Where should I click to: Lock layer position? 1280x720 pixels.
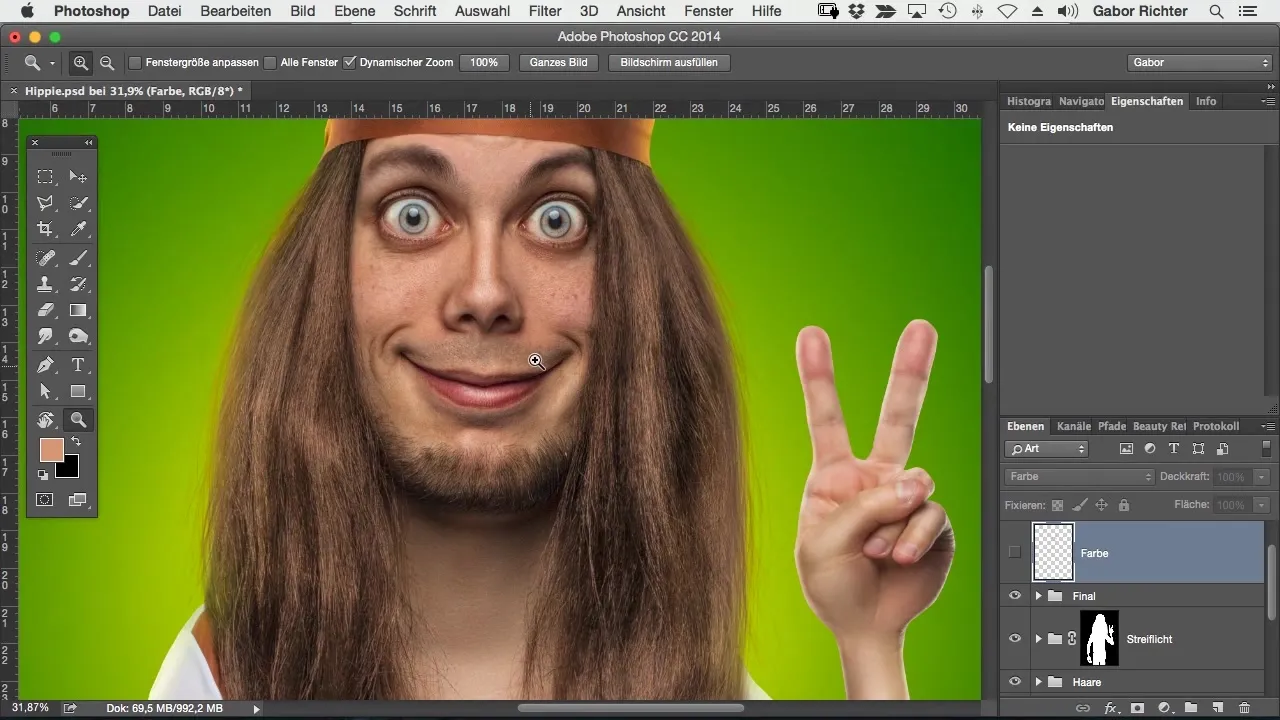pyautogui.click(x=1102, y=506)
